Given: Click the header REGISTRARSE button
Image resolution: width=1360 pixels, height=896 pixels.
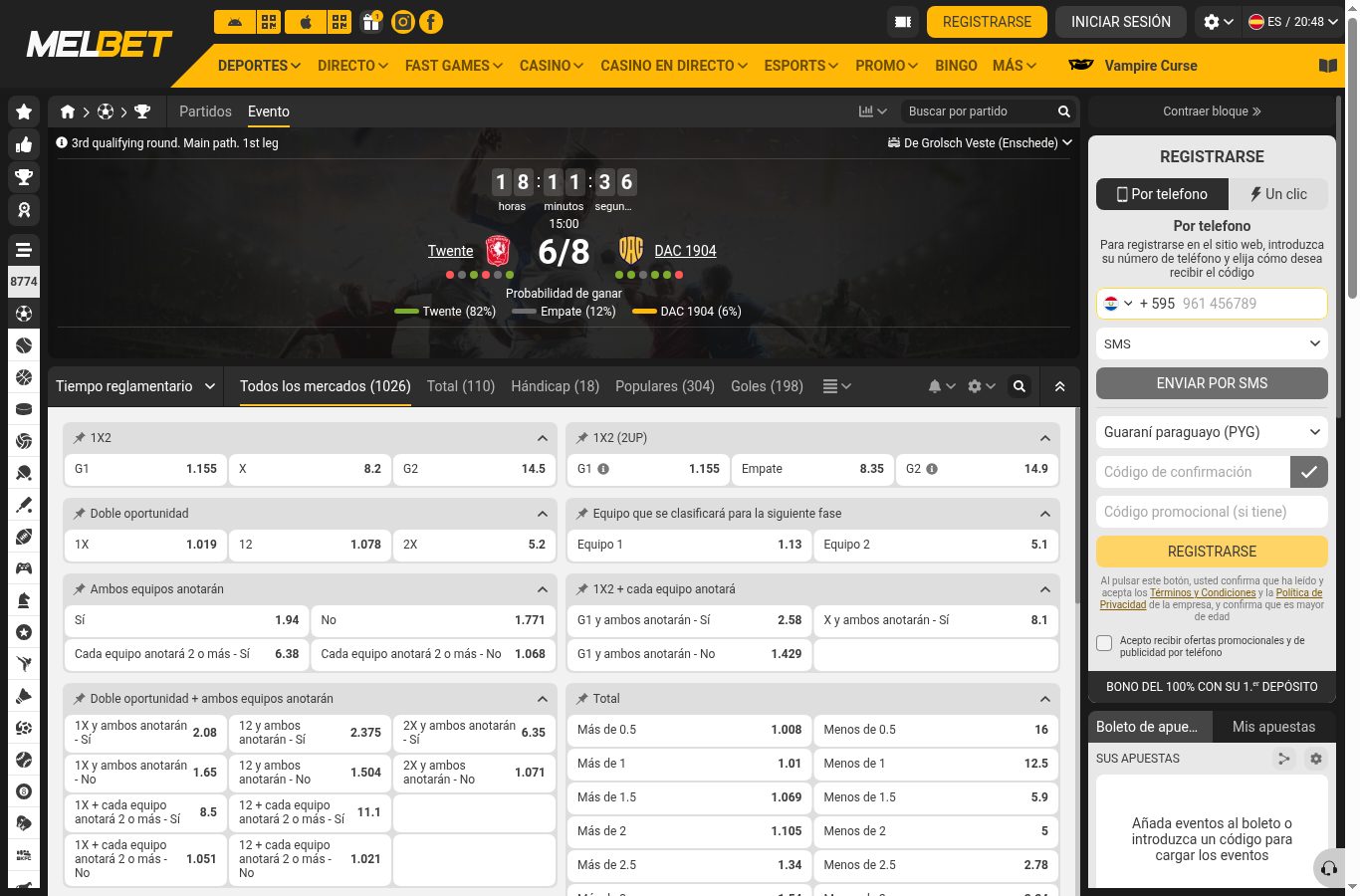Looking at the screenshot, I should 987,22.
